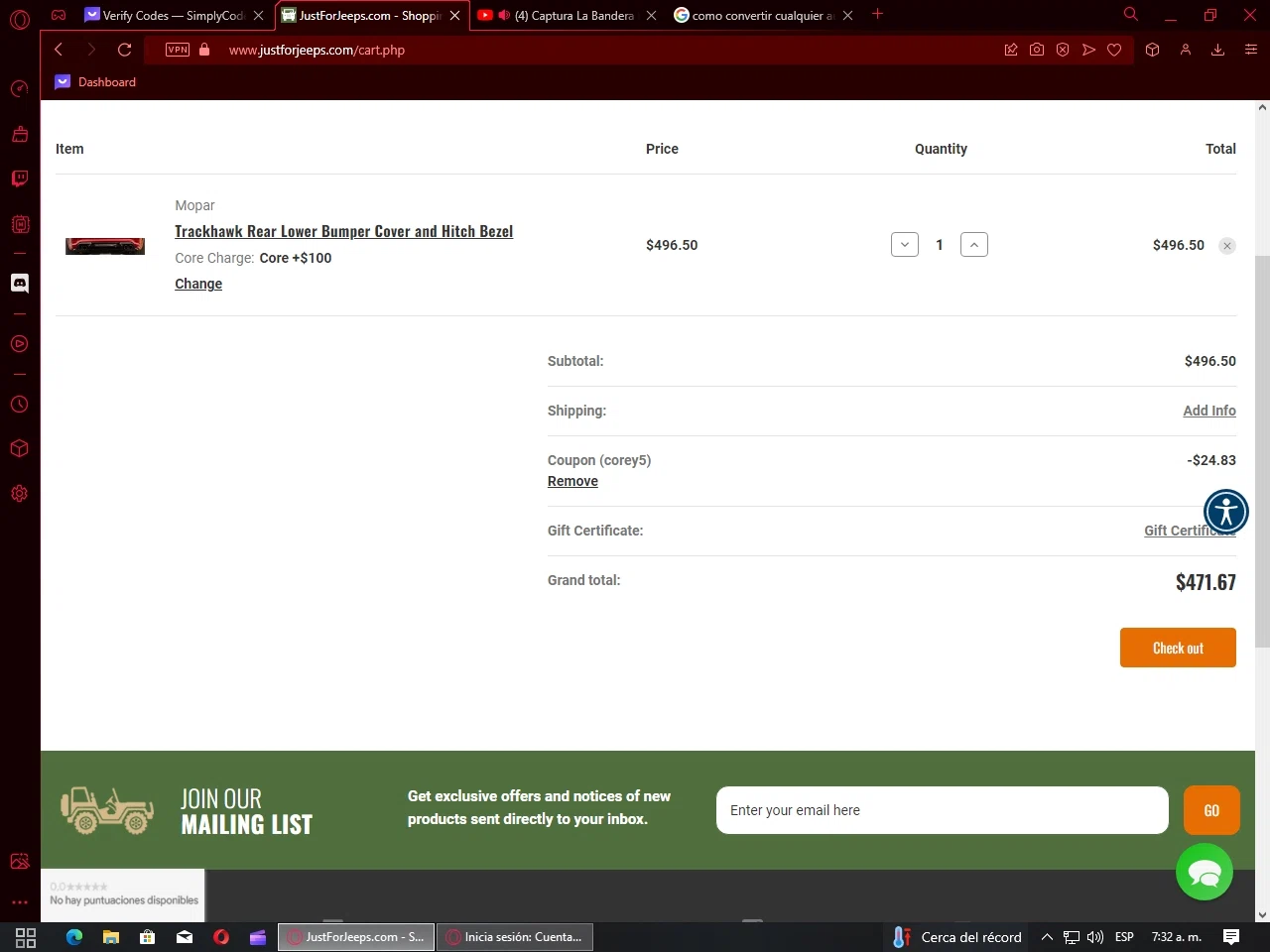This screenshot has width=1270, height=952.
Task: Take a snapshot with the camera icon
Action: click(x=1037, y=50)
